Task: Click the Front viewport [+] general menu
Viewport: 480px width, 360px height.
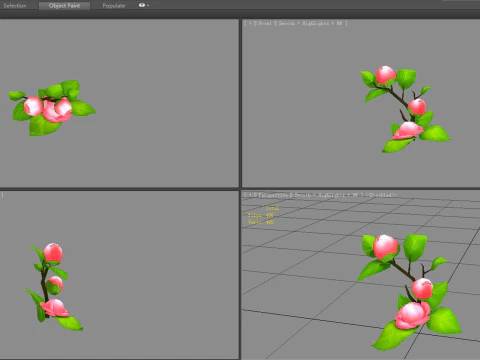Action: tap(249, 23)
